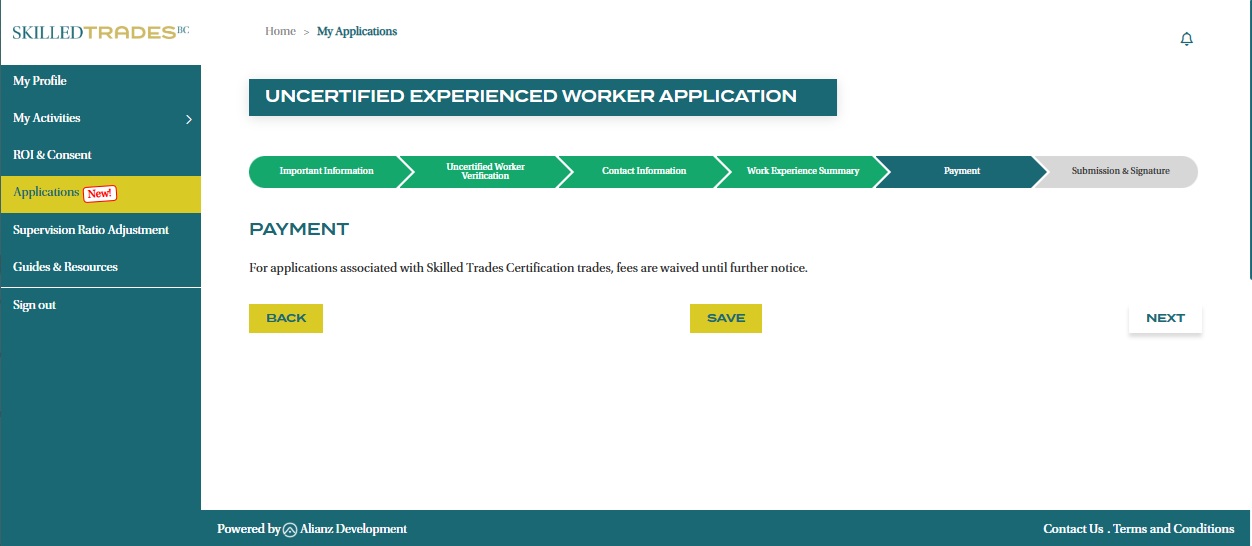Expand the My Activities submenu arrow
This screenshot has height=546, width=1252.
[x=189, y=120]
